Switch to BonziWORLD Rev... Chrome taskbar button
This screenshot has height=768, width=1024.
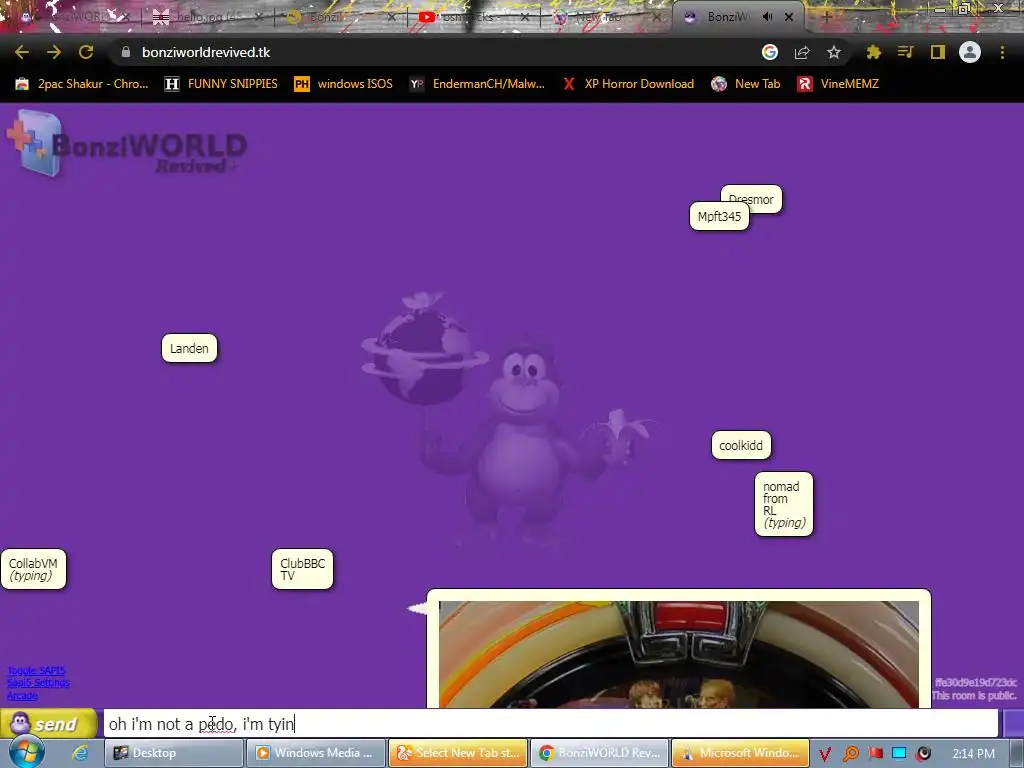pyautogui.click(x=600, y=753)
